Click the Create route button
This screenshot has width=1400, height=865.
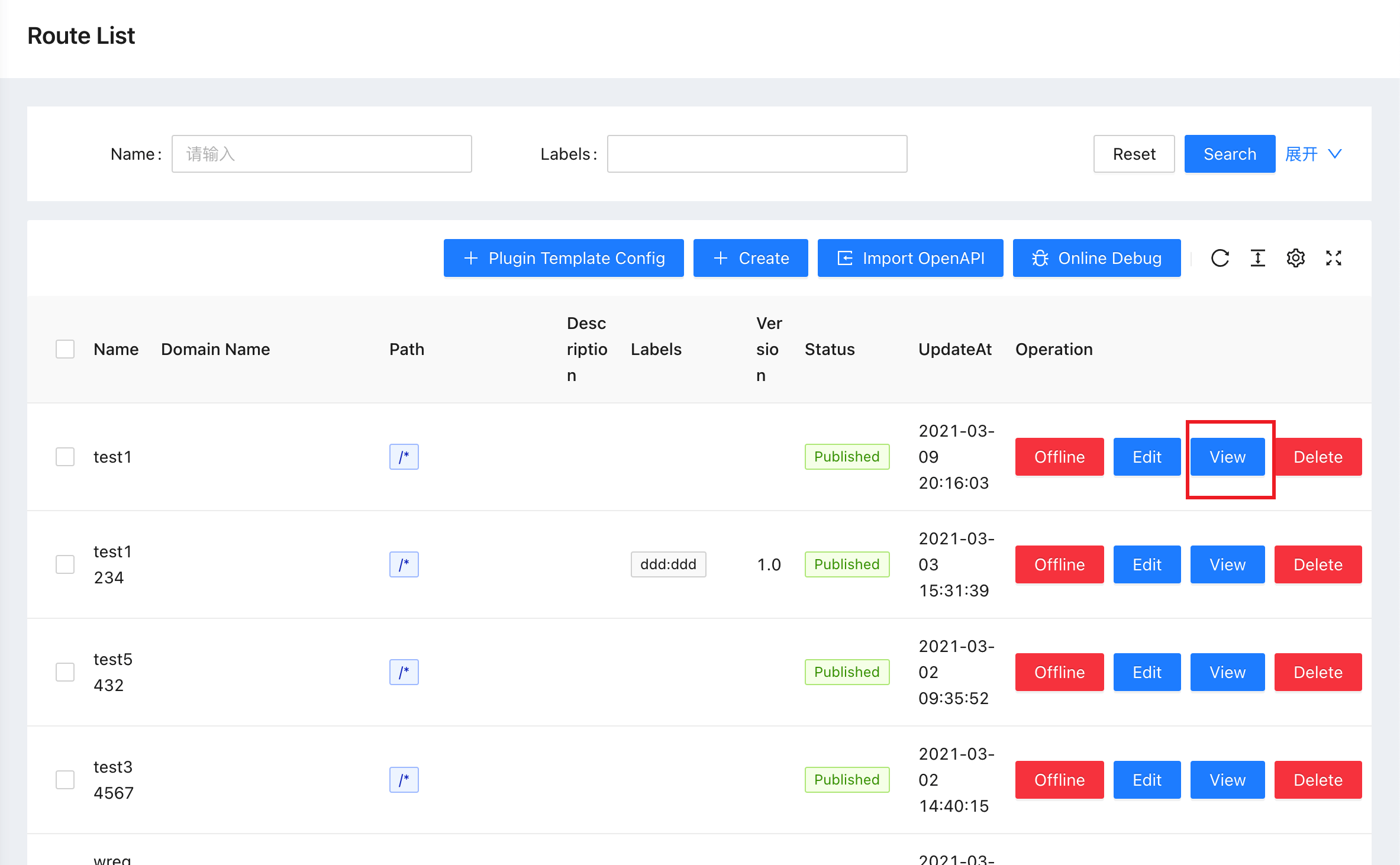click(750, 258)
